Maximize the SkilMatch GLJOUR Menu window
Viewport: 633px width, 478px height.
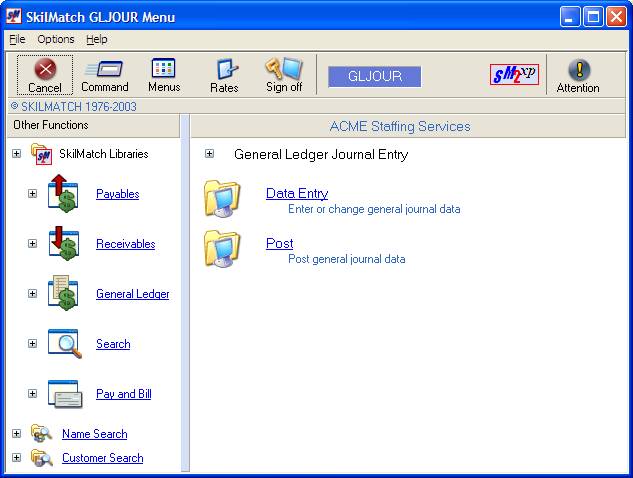click(593, 17)
